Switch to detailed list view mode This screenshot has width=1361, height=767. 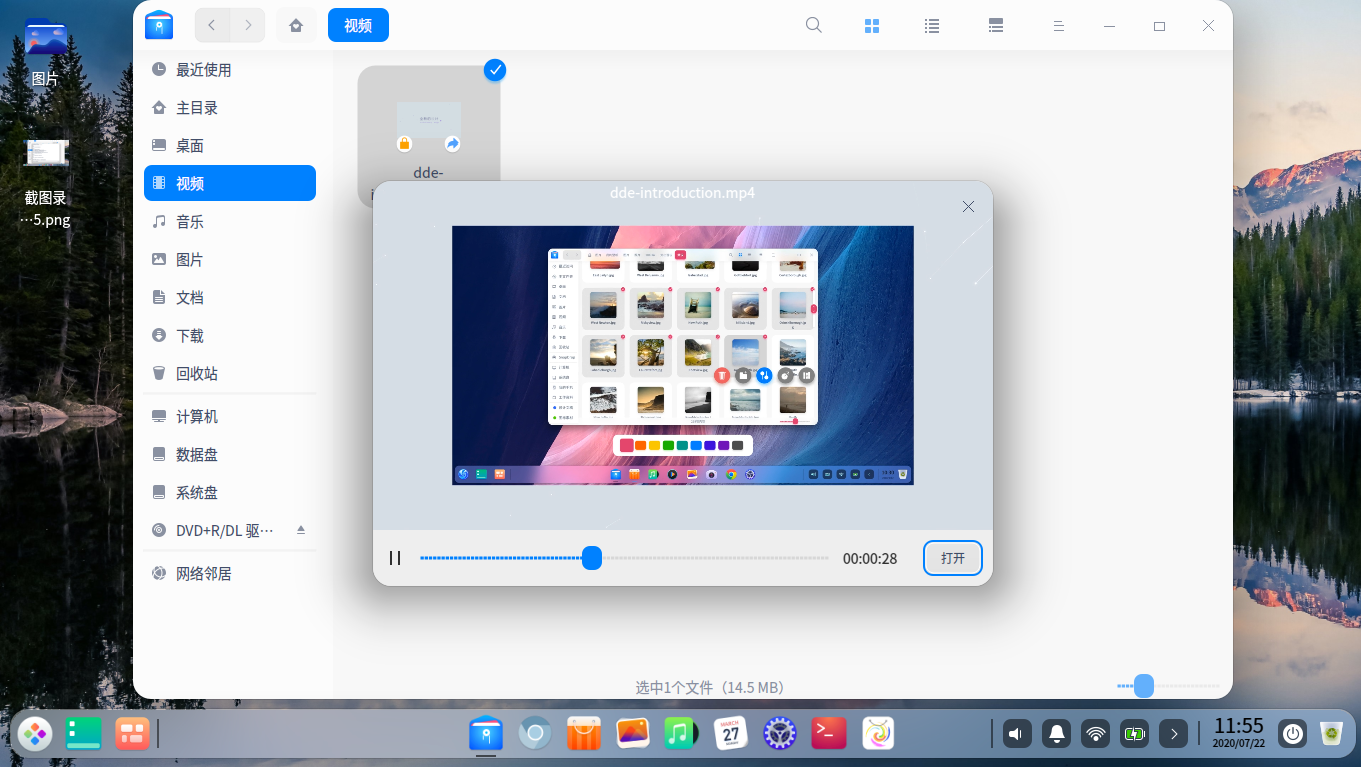tap(995, 25)
